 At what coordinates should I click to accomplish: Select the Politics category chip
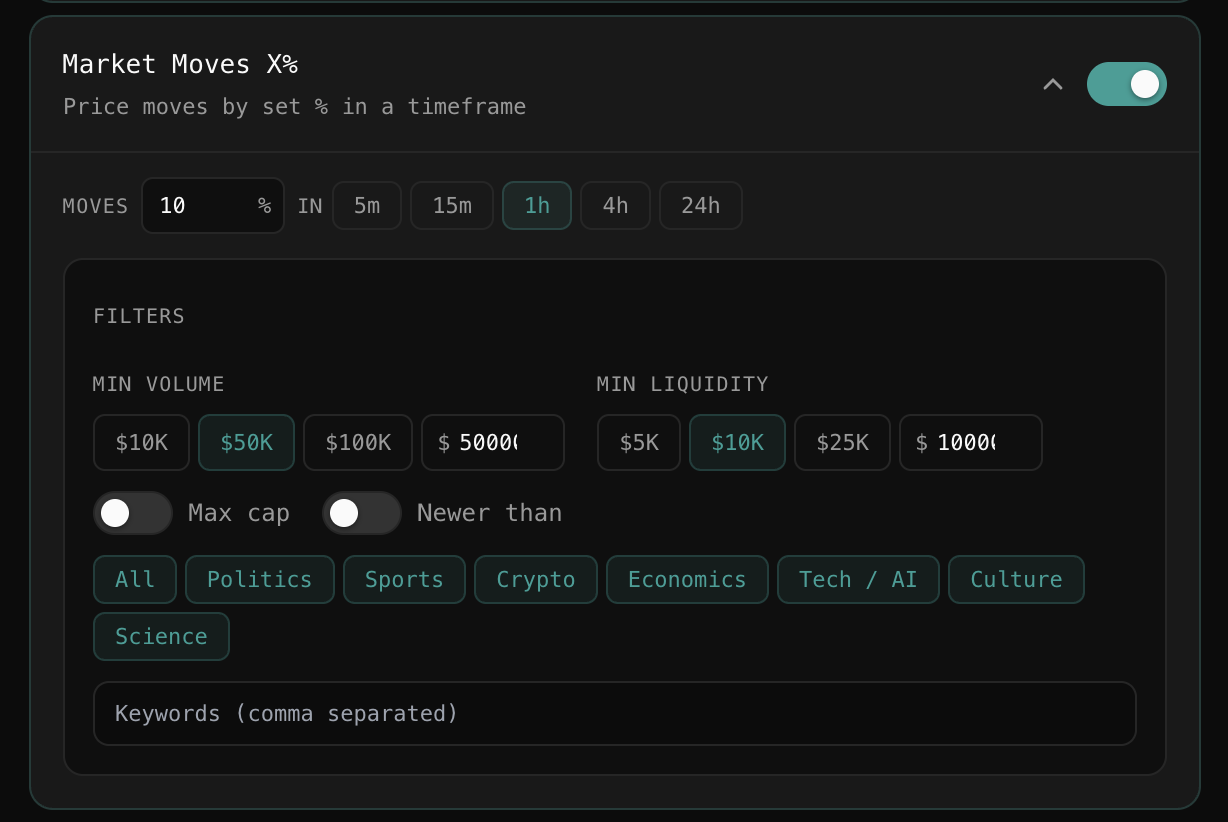pyautogui.click(x=259, y=580)
